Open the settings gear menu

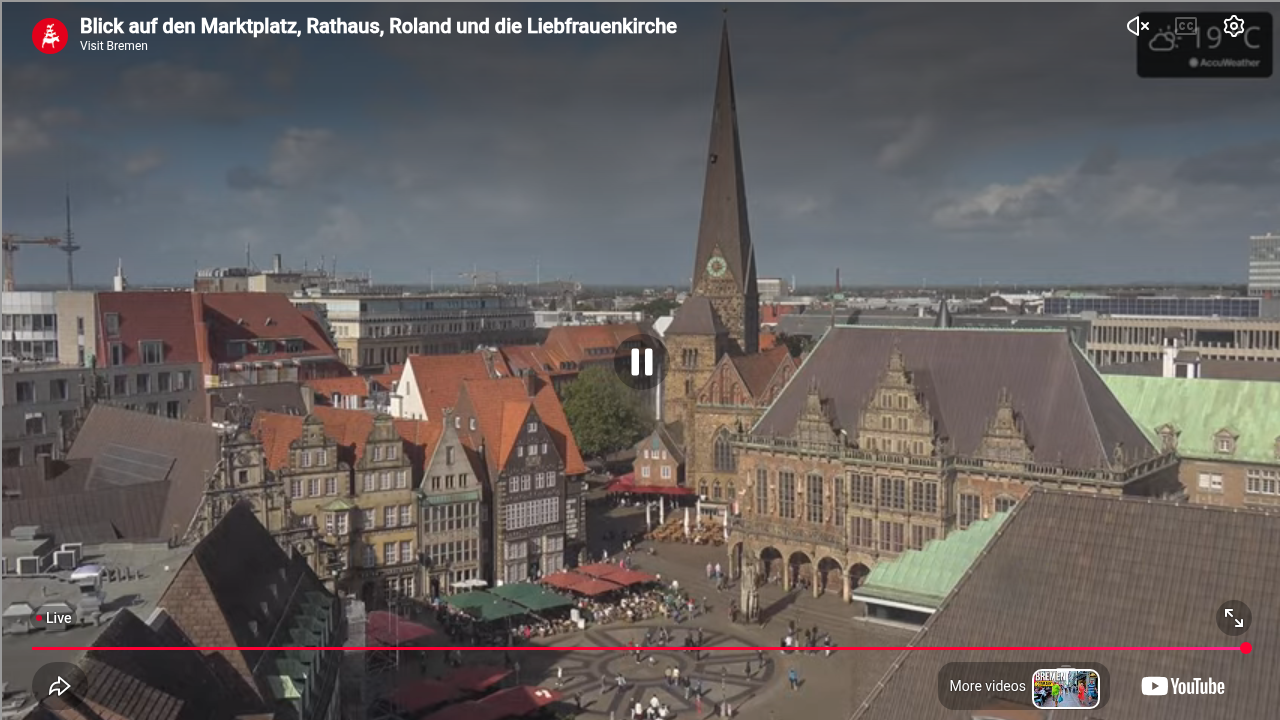tap(1234, 26)
